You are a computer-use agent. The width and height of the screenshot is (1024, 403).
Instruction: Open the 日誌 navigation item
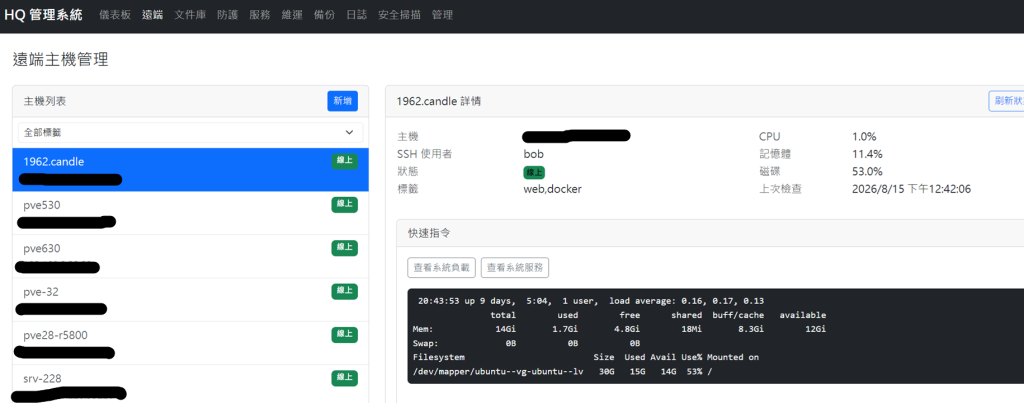[x=357, y=15]
